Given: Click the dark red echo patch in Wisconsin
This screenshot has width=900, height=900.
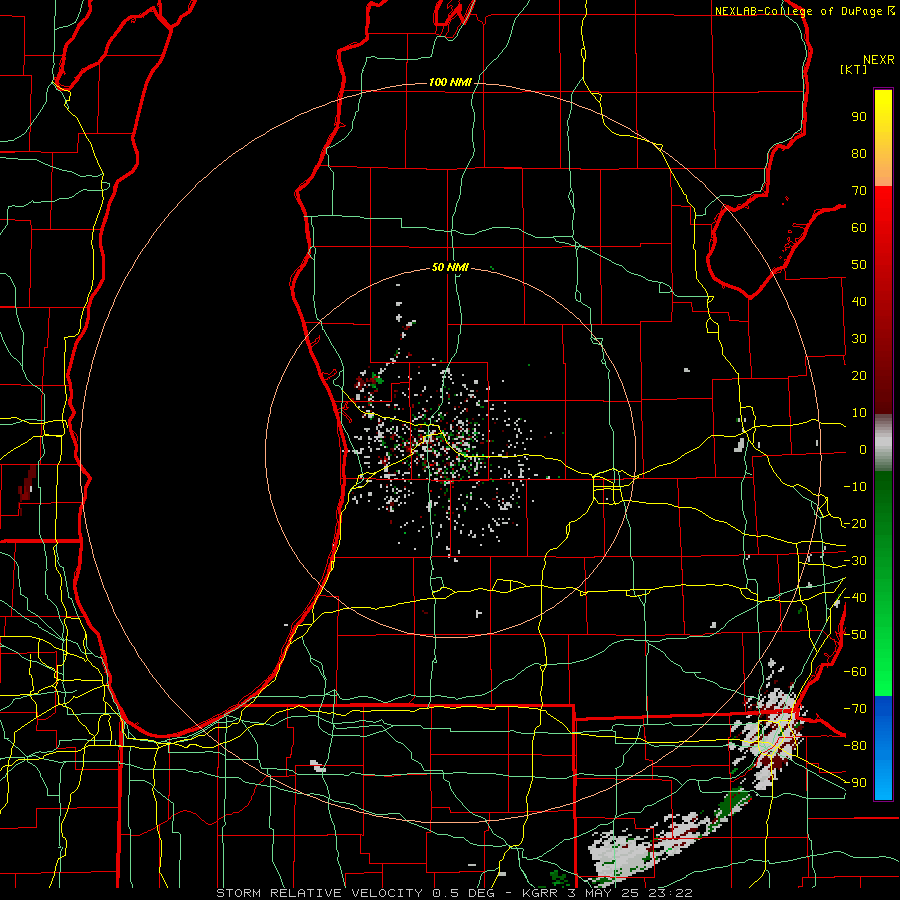Looking at the screenshot, I should tap(28, 482).
